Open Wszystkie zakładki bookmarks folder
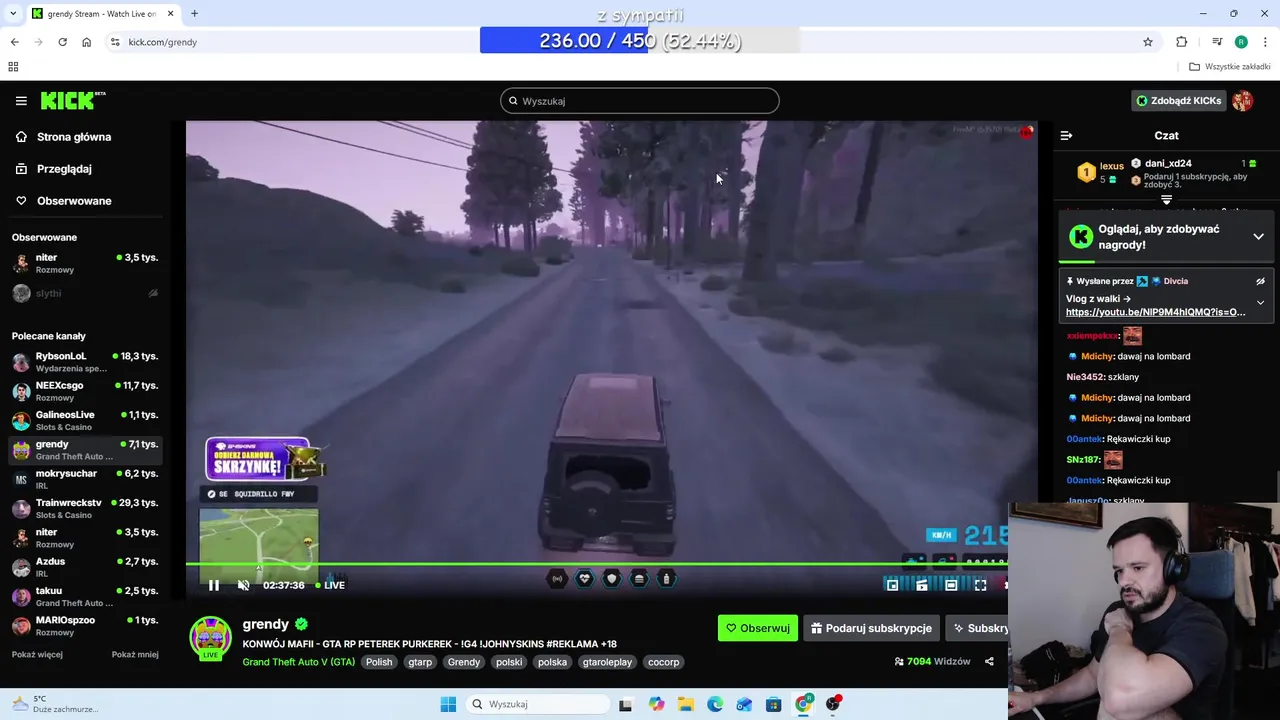The image size is (1280, 720). pos(1230,67)
